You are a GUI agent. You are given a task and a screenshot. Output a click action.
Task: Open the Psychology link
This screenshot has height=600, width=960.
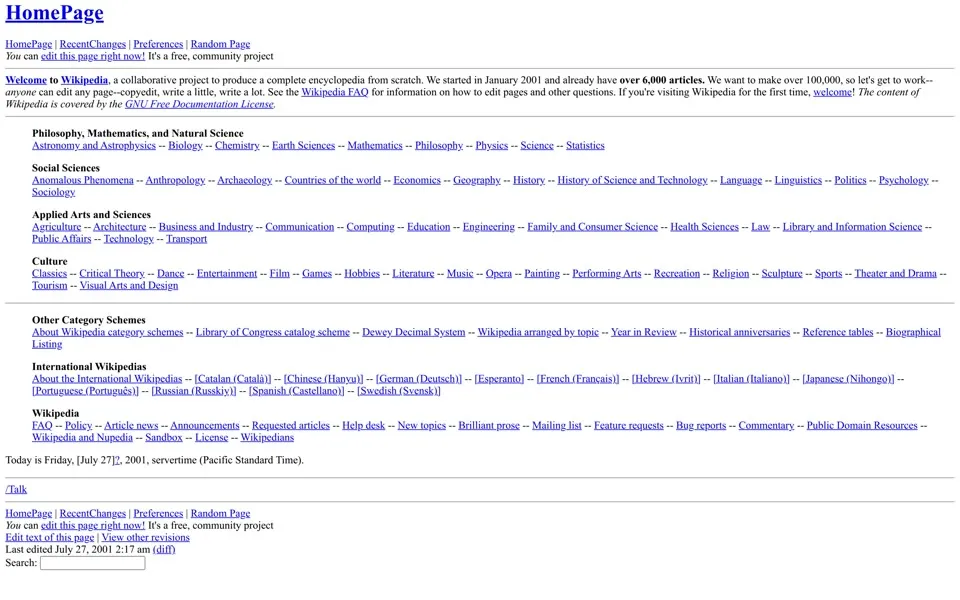(x=903, y=180)
